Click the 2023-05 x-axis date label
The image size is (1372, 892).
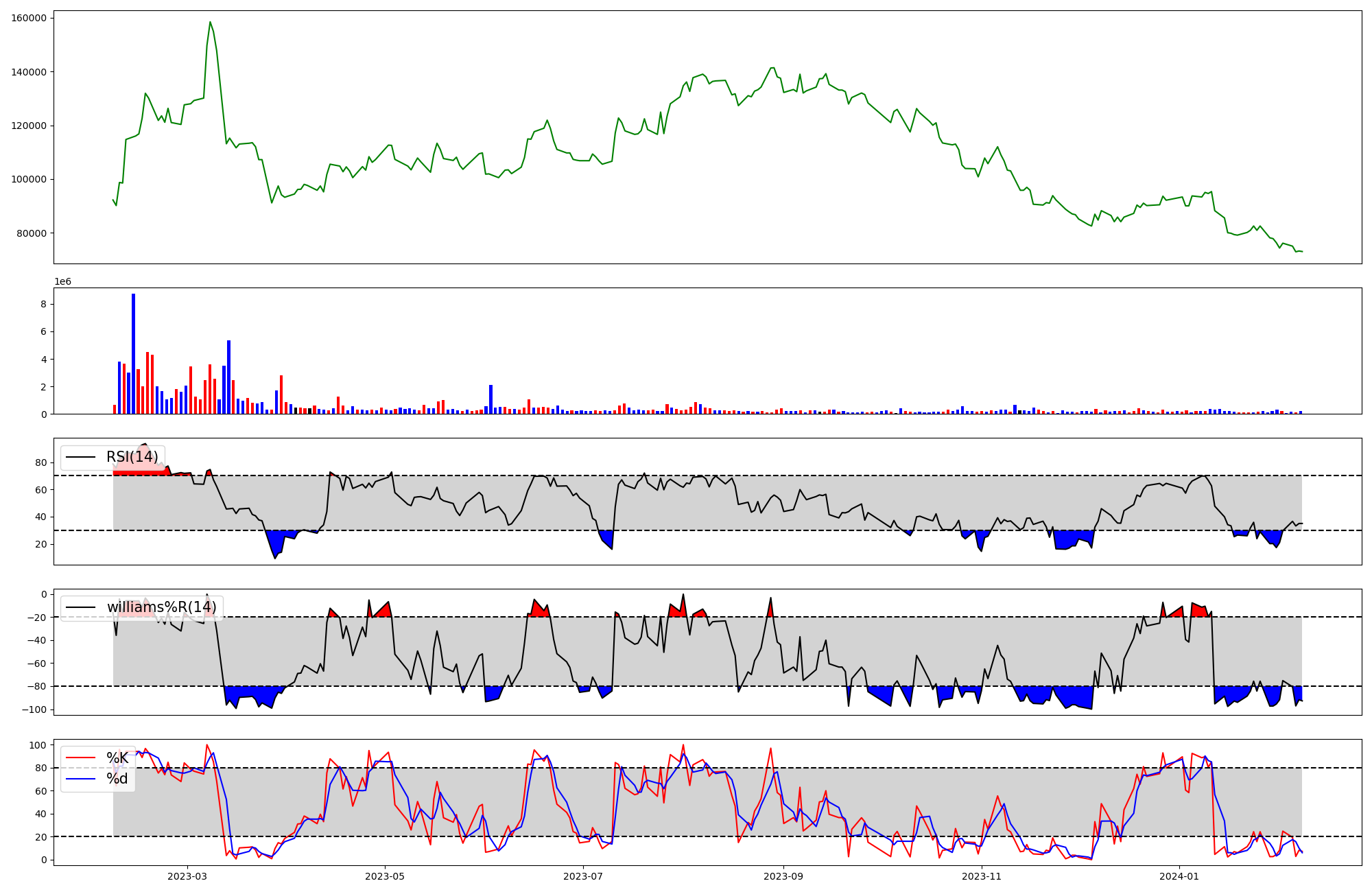(x=385, y=876)
